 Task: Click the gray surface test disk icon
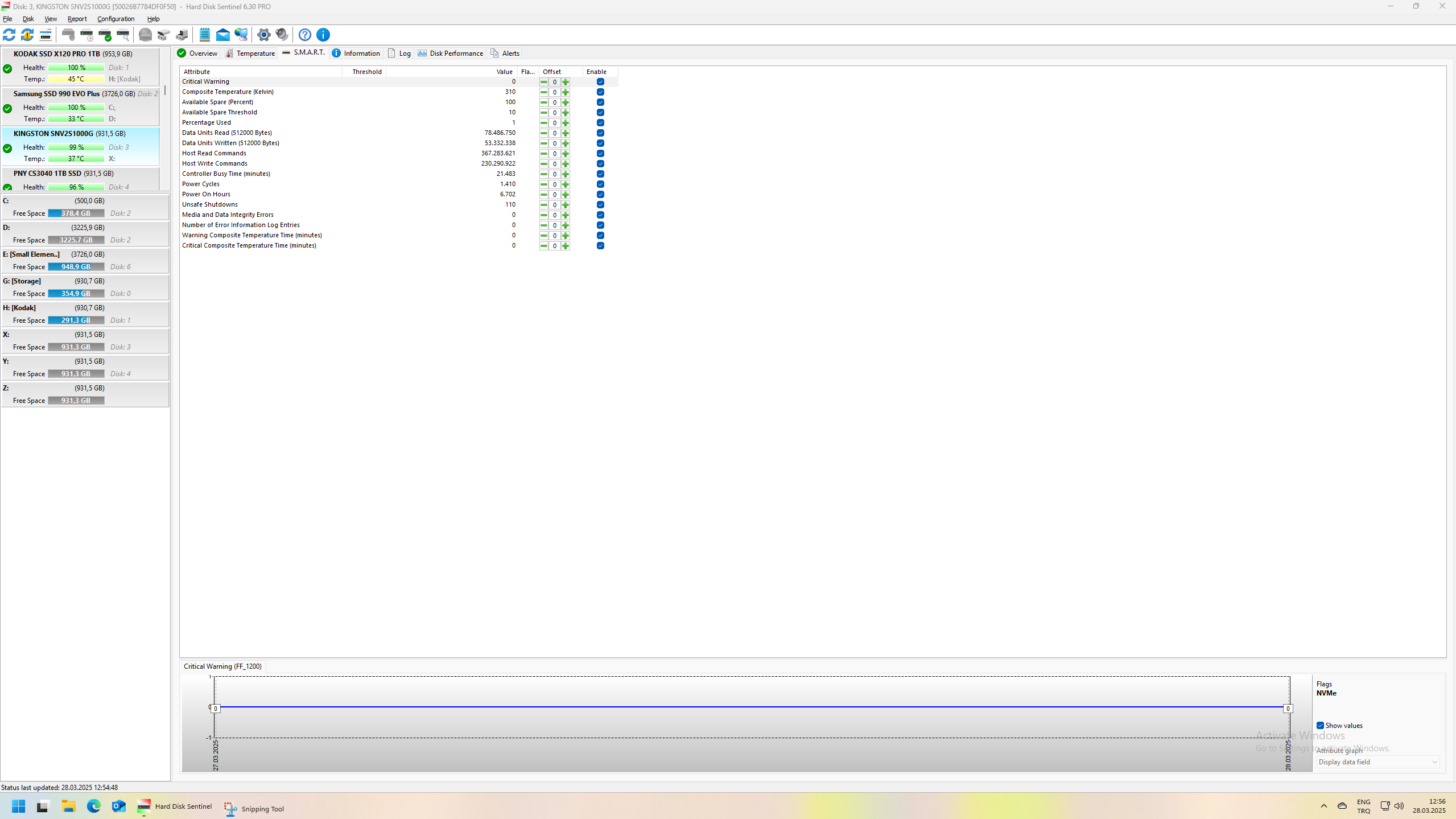click(146, 35)
